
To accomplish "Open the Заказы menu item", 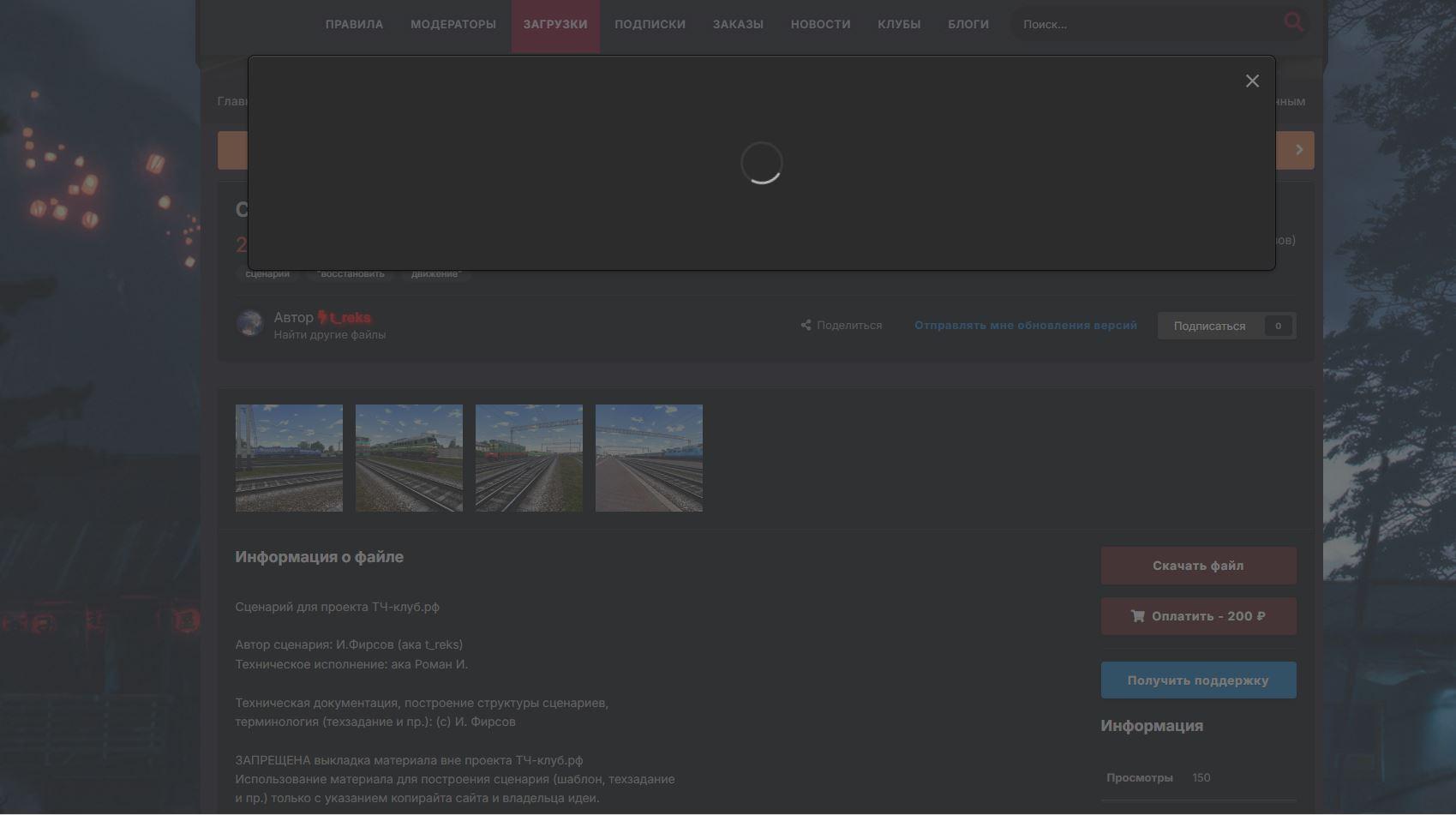I will coord(738,25).
